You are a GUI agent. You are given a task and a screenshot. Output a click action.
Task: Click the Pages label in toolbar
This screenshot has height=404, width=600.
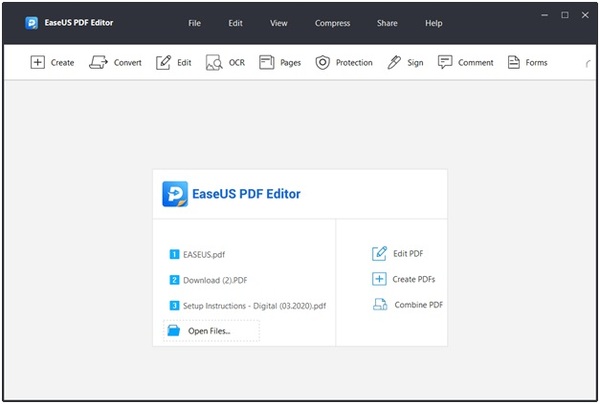point(290,62)
